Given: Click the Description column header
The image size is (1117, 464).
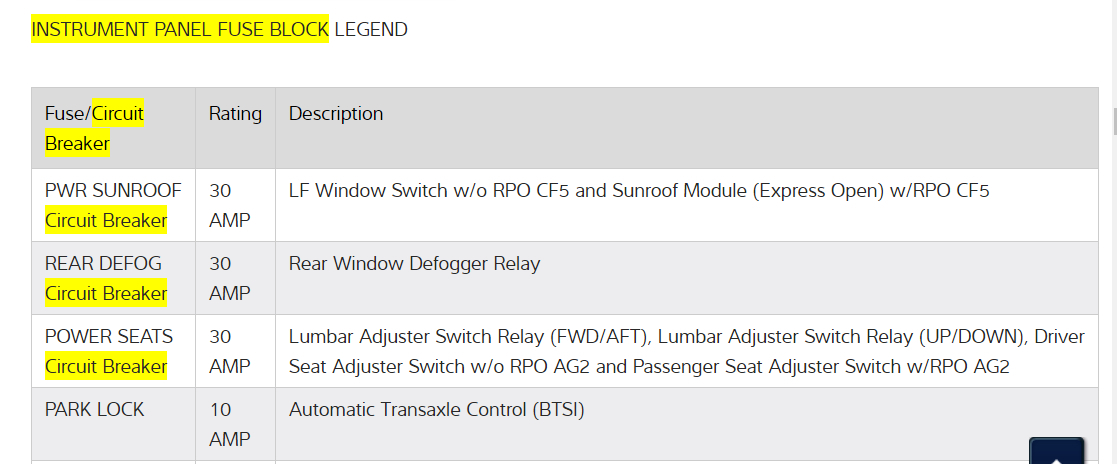Looking at the screenshot, I should click(336, 114).
